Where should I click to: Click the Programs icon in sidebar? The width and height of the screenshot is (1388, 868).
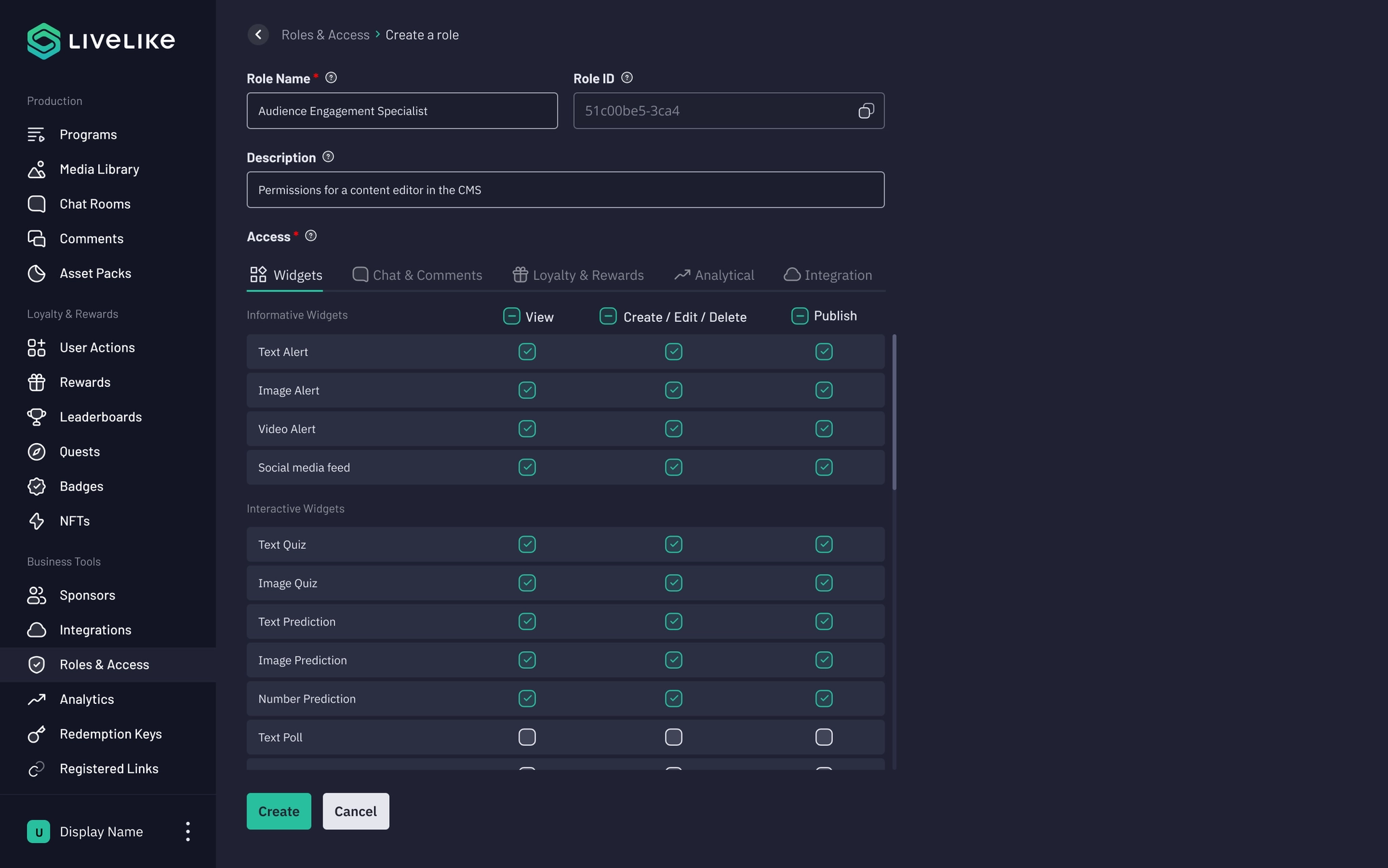37,135
